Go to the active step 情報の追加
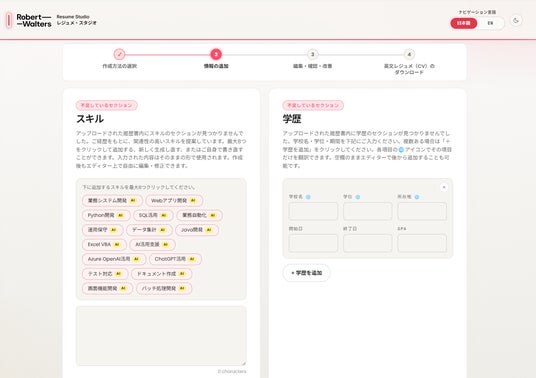Viewport: 536px width, 378px height. point(216,54)
